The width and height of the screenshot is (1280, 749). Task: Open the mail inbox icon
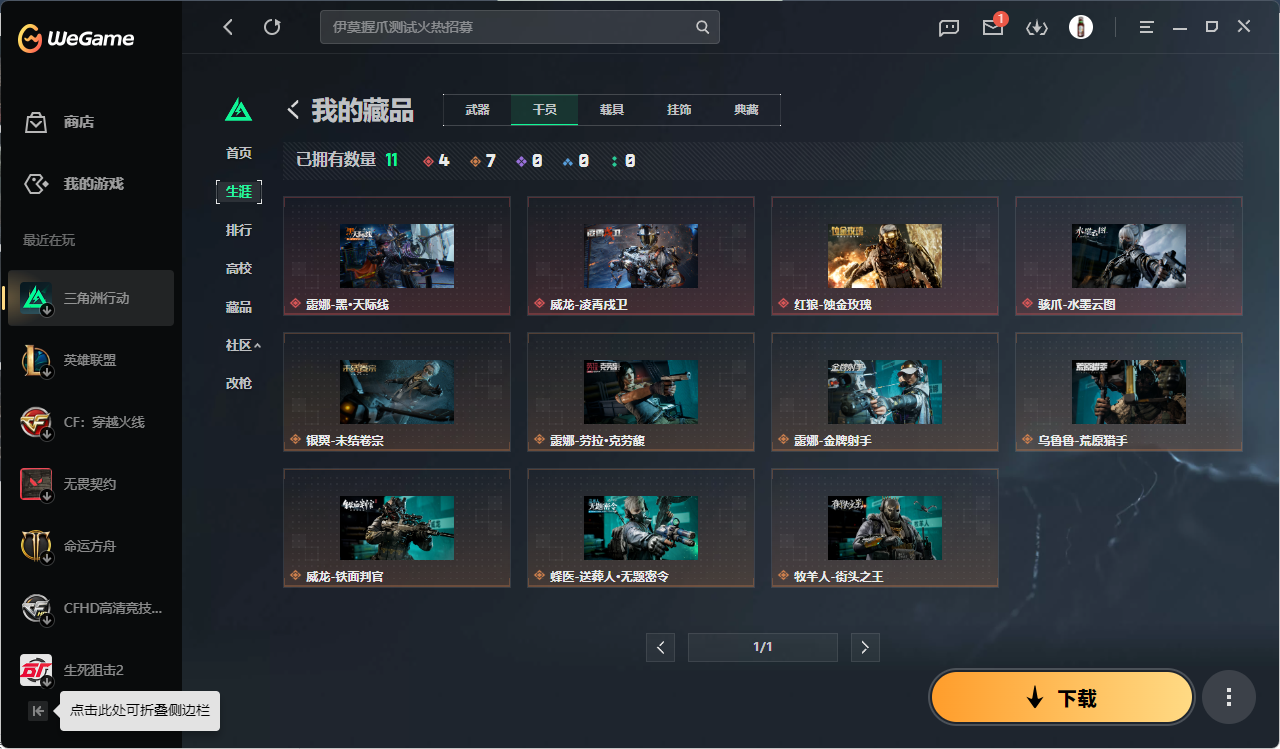[993, 28]
